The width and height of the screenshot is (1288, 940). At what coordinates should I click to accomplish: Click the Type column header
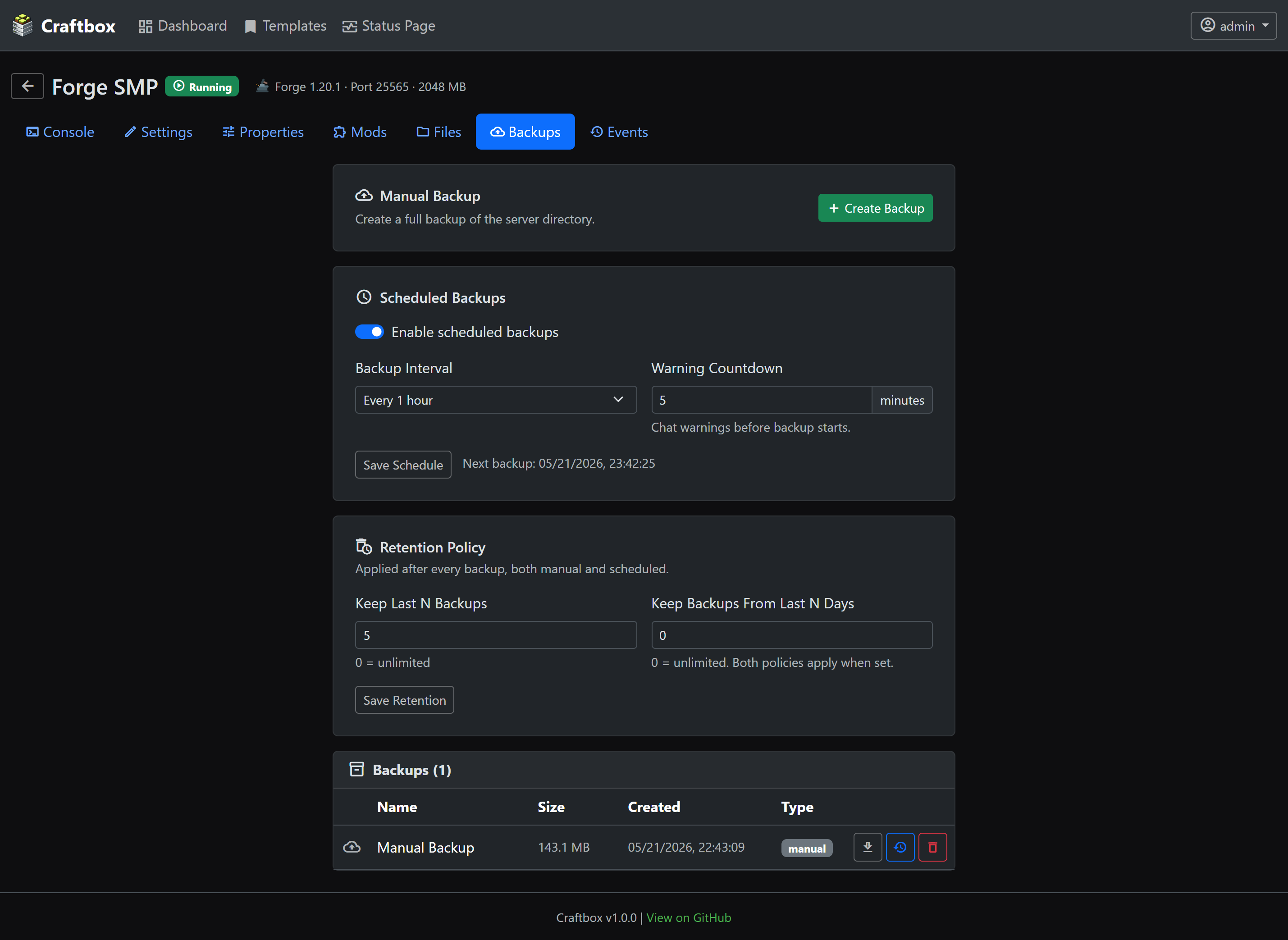click(x=797, y=807)
